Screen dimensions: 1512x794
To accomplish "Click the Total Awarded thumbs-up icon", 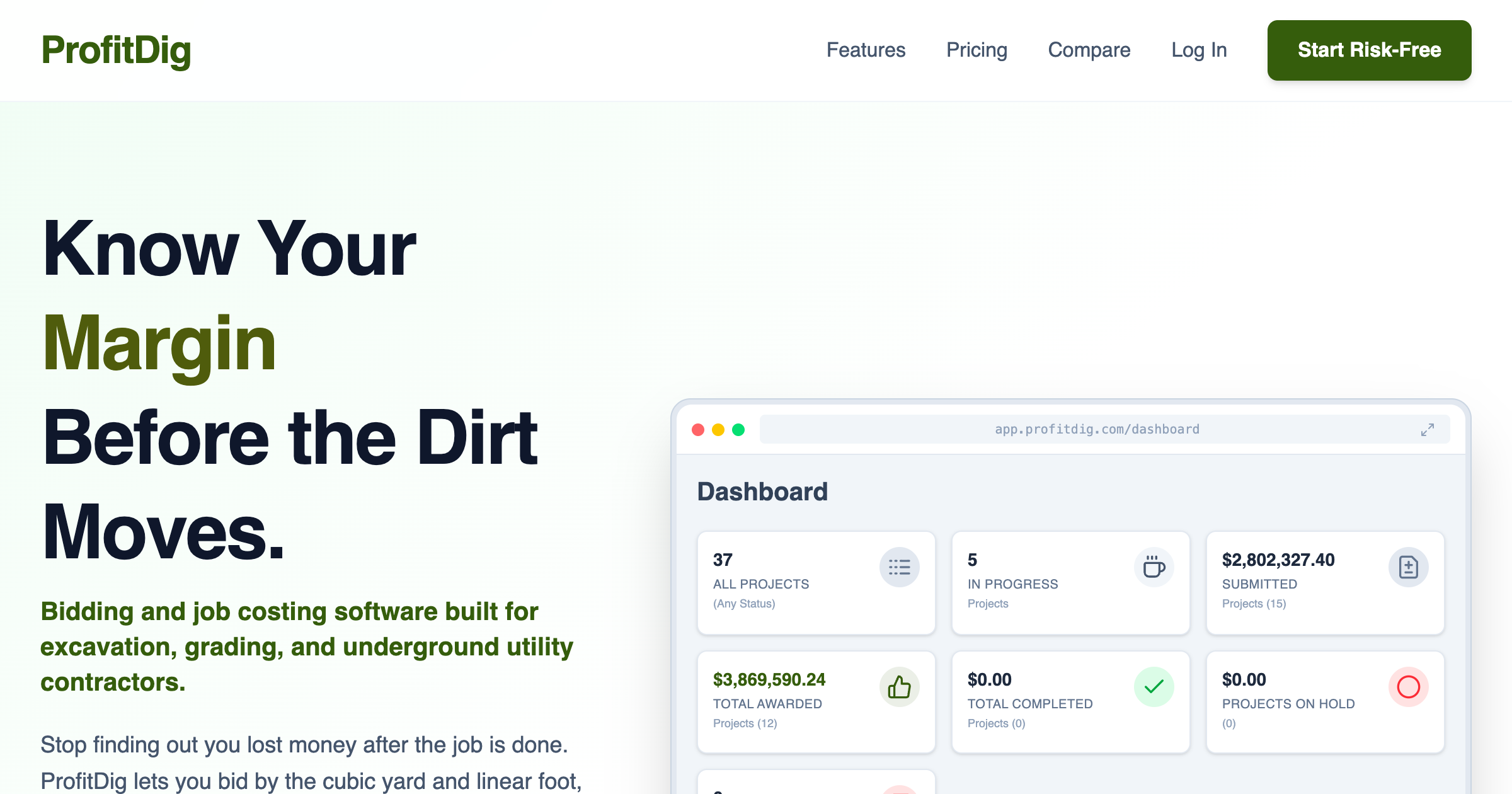I will [899, 687].
